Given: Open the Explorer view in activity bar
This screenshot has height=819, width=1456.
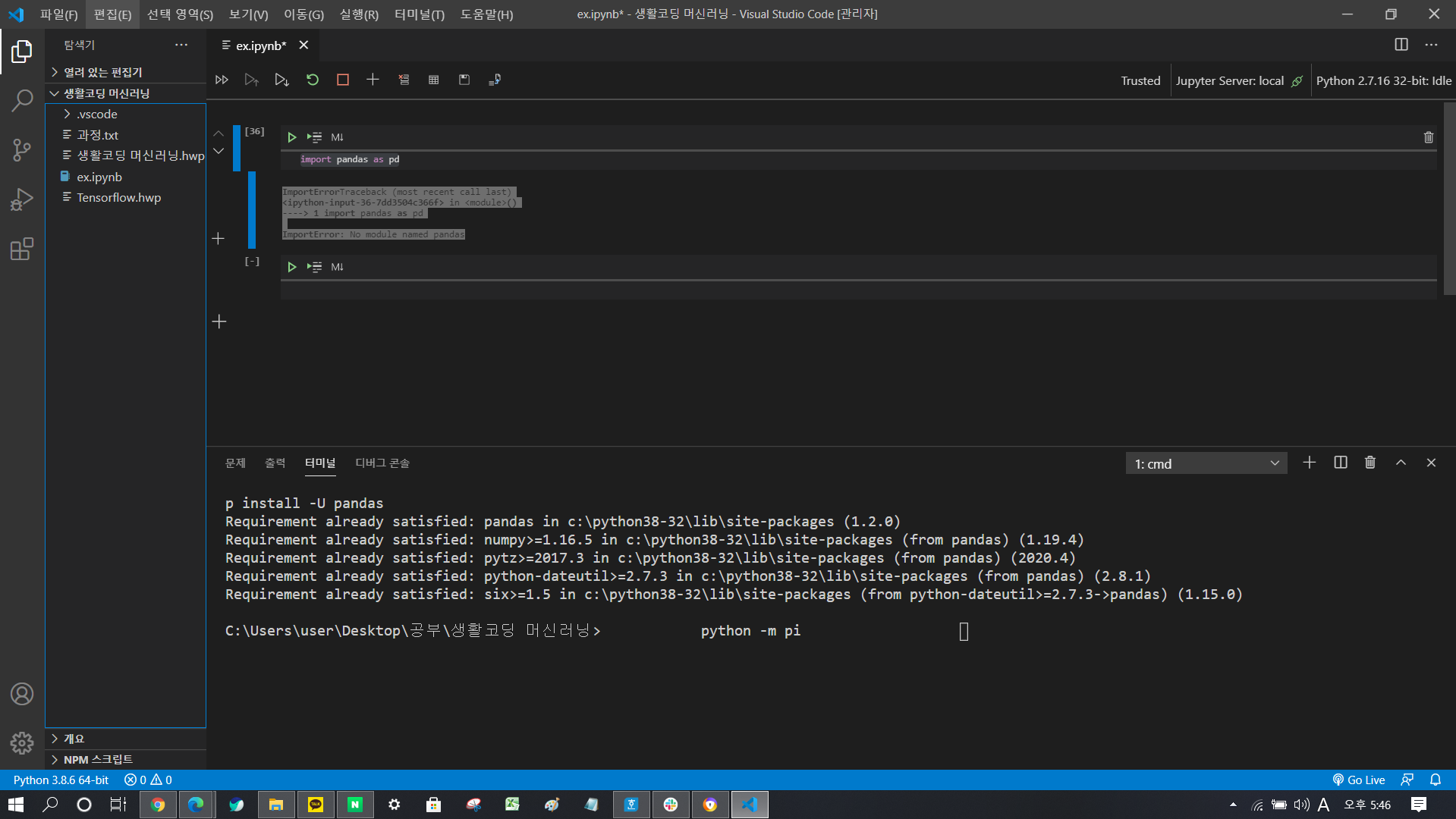Looking at the screenshot, I should (22, 52).
